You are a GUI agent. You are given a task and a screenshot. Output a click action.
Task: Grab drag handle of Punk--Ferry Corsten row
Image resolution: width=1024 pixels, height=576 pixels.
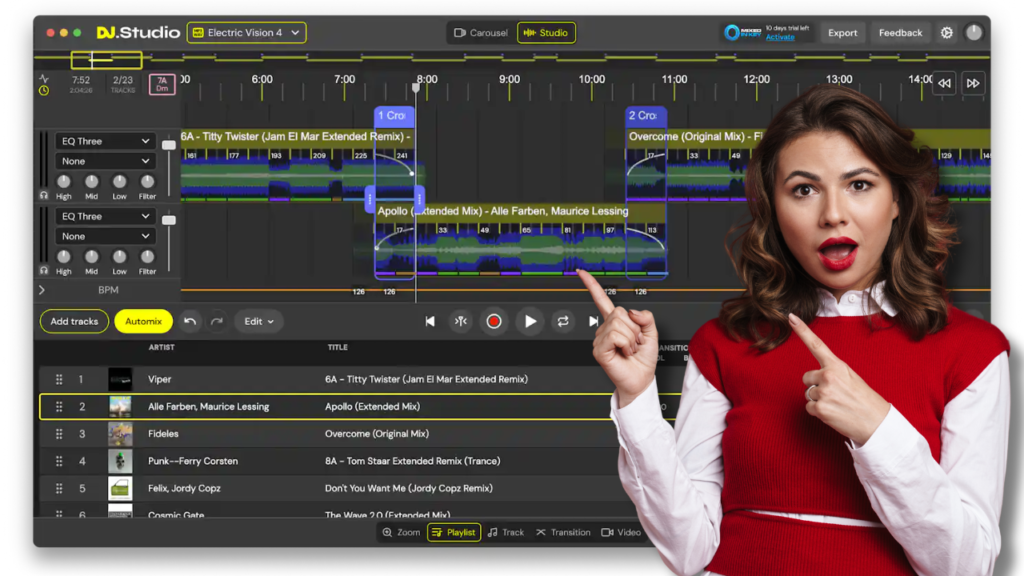point(59,461)
